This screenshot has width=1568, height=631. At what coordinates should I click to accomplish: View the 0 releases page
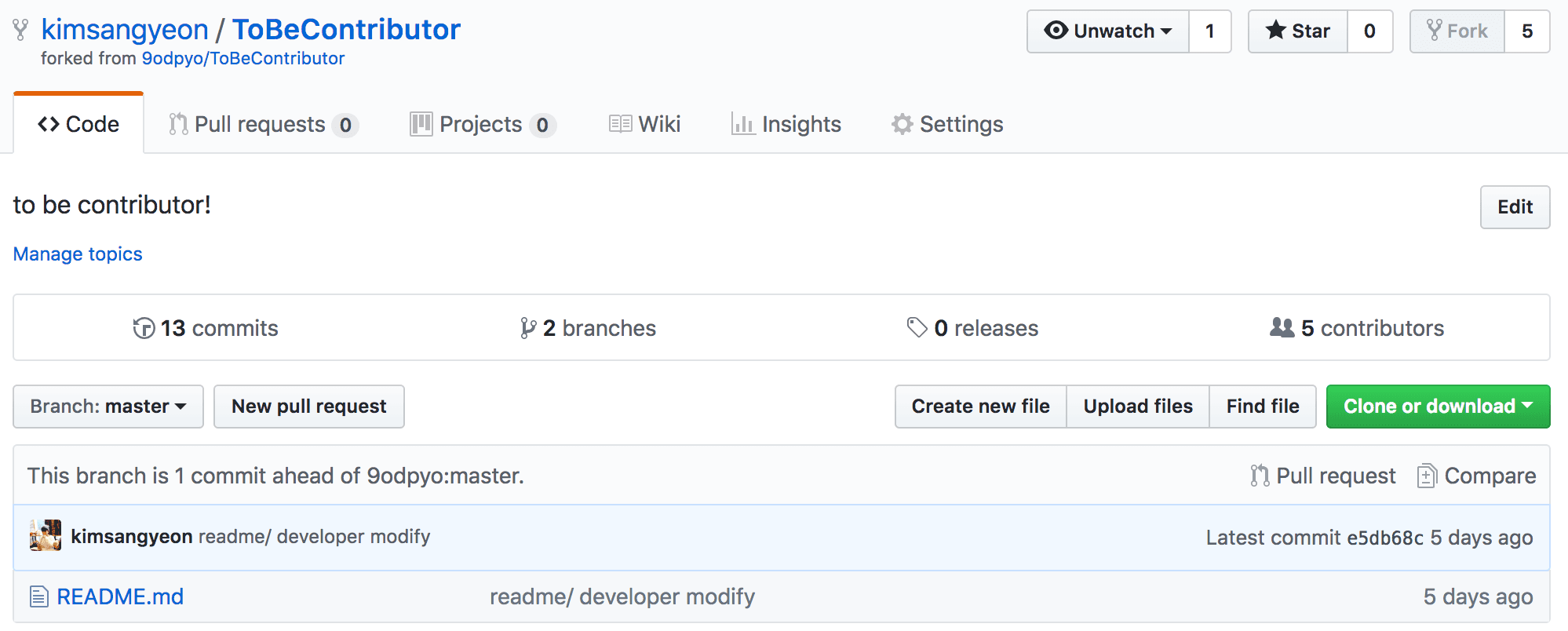coord(972,328)
